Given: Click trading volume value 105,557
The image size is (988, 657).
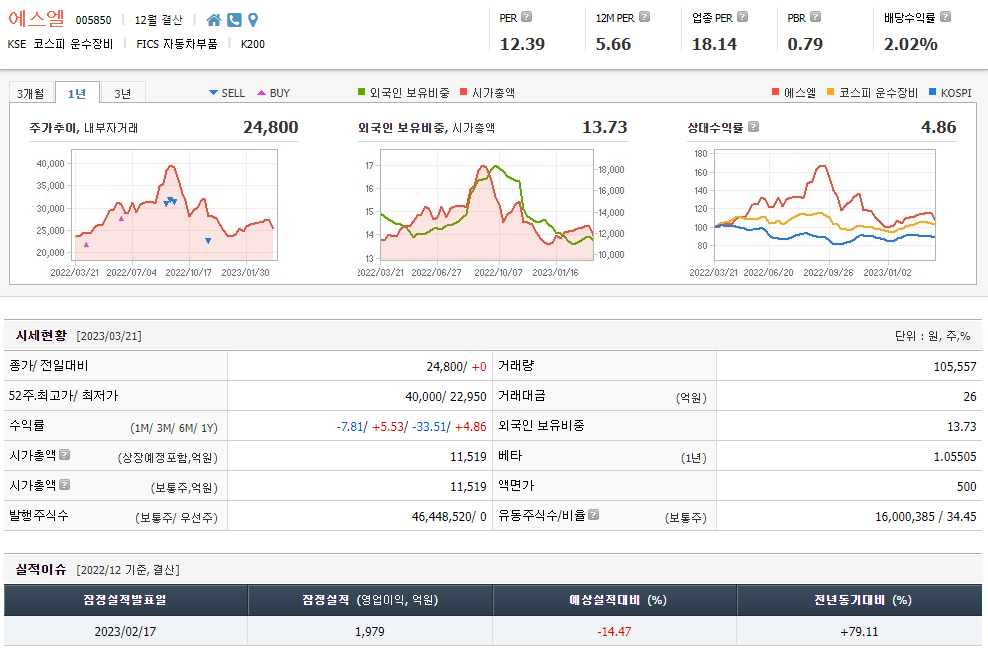Looking at the screenshot, I should coord(955,367).
